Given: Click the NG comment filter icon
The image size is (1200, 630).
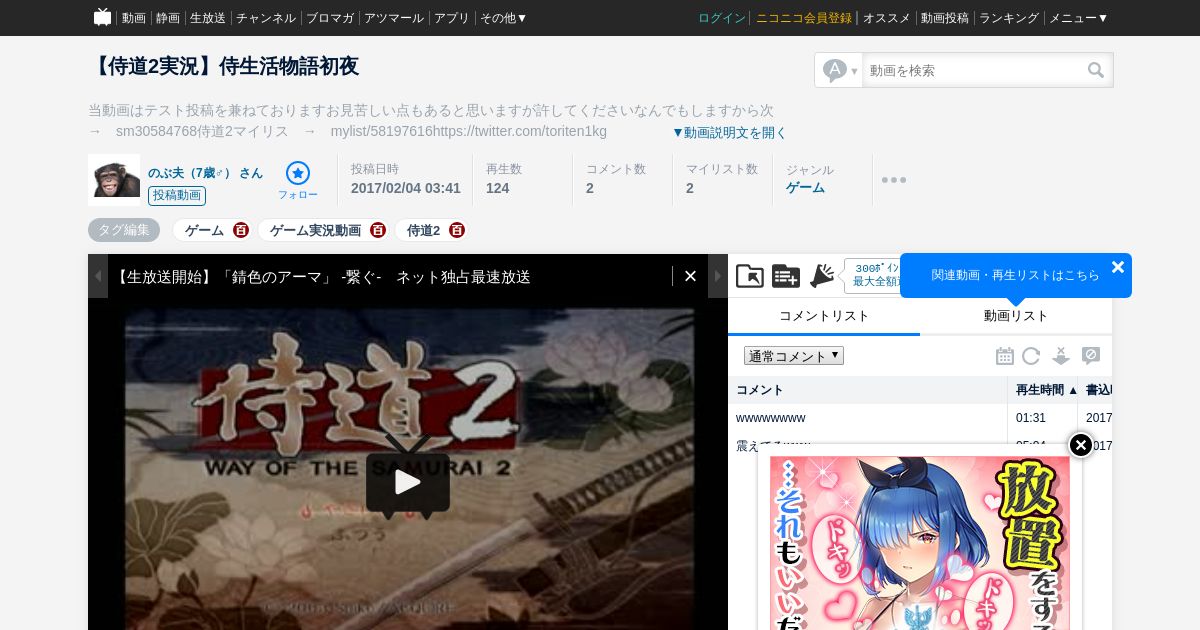Looking at the screenshot, I should coord(1091,356).
